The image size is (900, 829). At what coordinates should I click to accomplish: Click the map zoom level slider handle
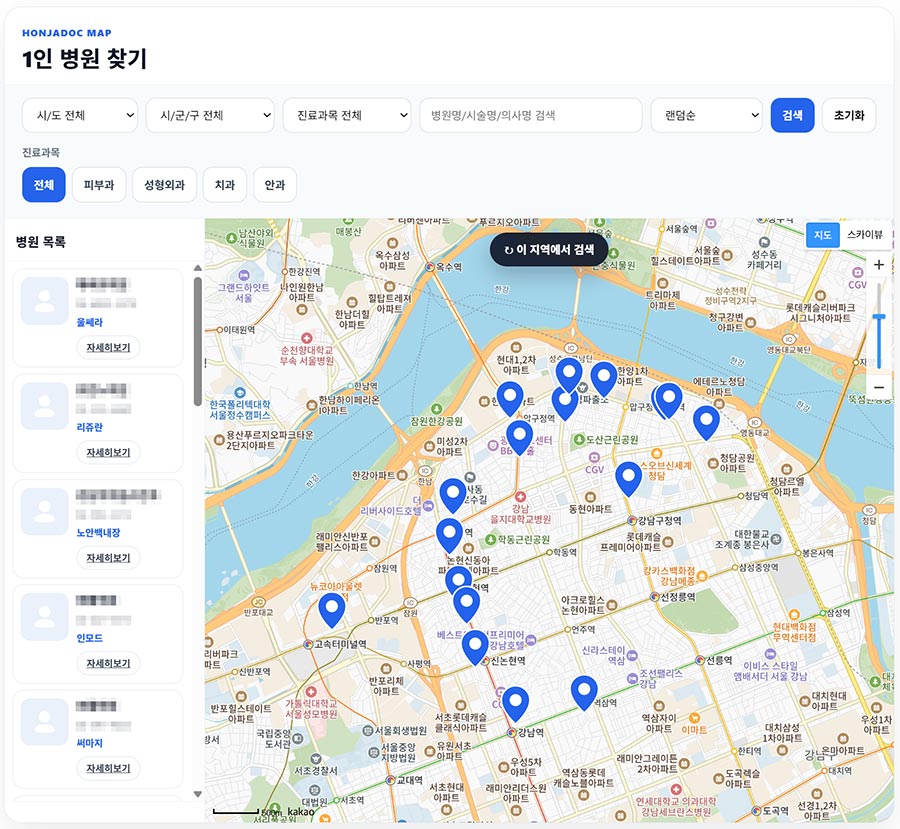click(878, 317)
